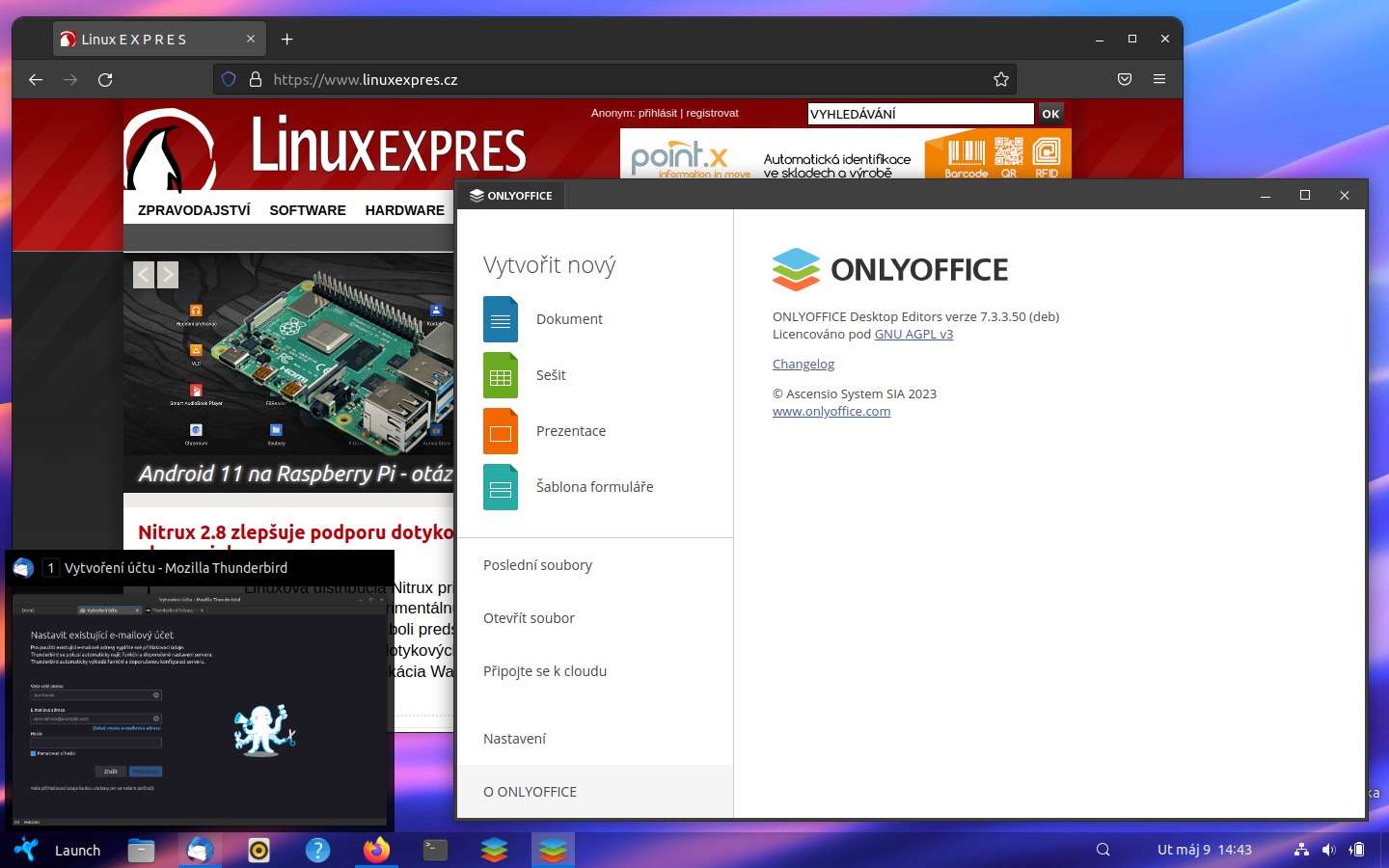
Task: Click the active ONLYOFFICE taskbar icon
Action: (x=553, y=850)
